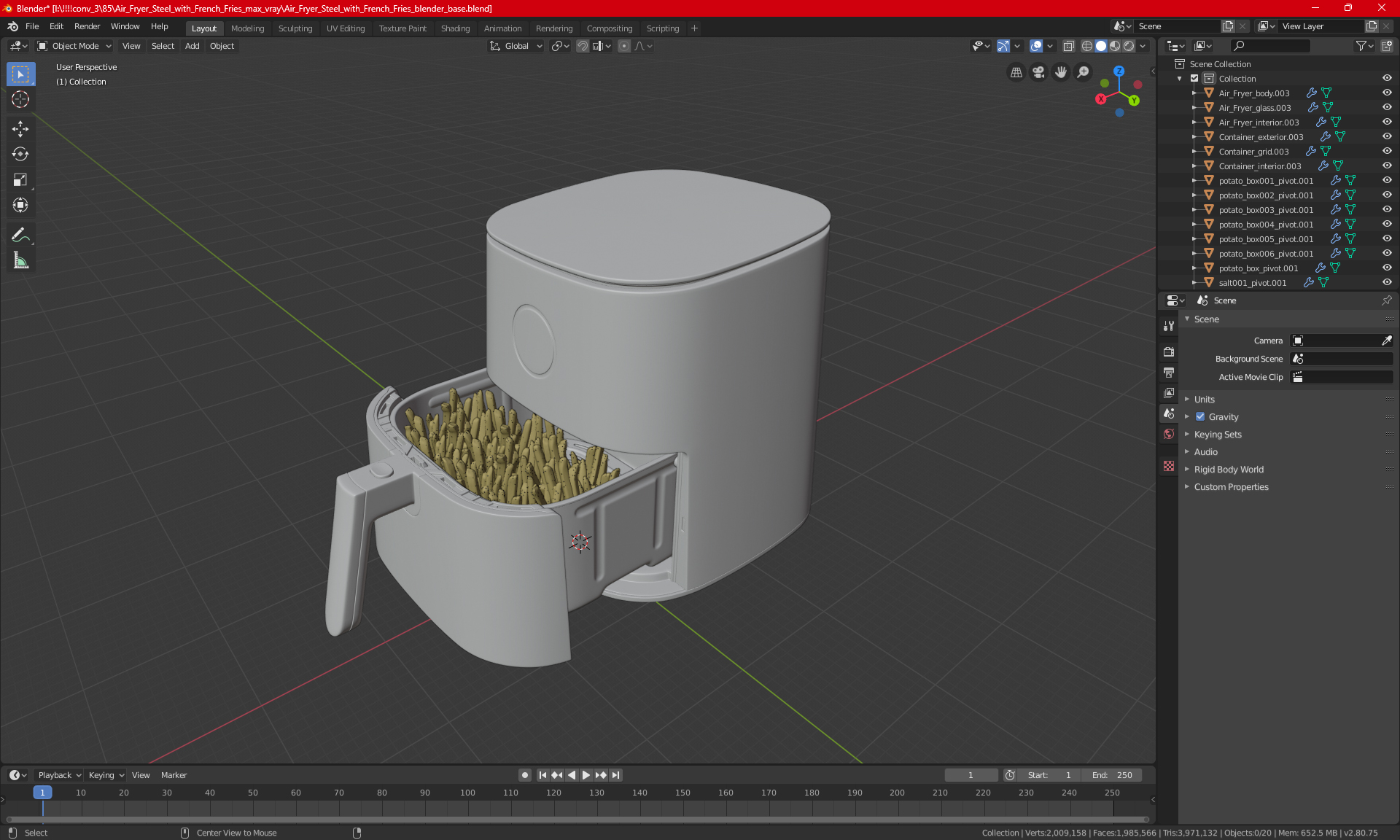Click the Rotate tool icon

coord(20,153)
